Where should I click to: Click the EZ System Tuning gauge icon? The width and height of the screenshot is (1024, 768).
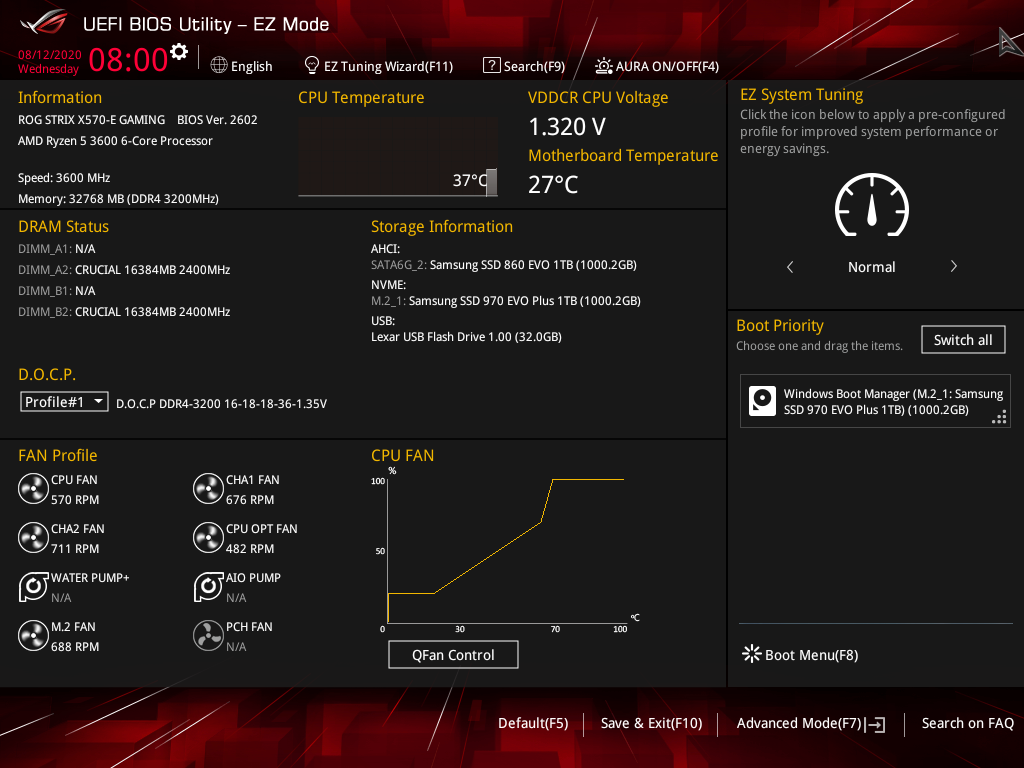[x=872, y=205]
